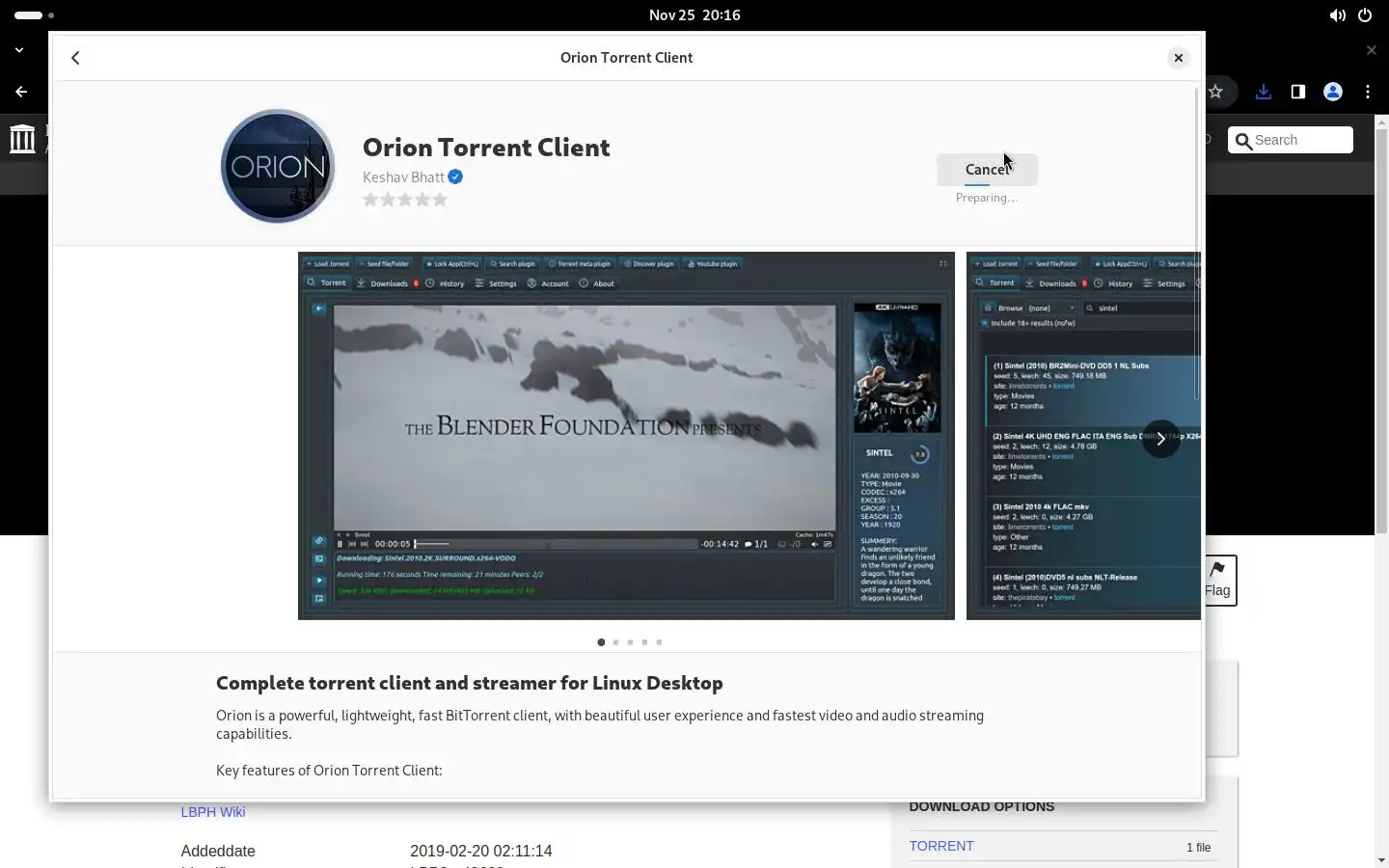Click the Keshav Bhatt developer name
Image resolution: width=1389 pixels, height=868 pixels.
[x=403, y=176]
